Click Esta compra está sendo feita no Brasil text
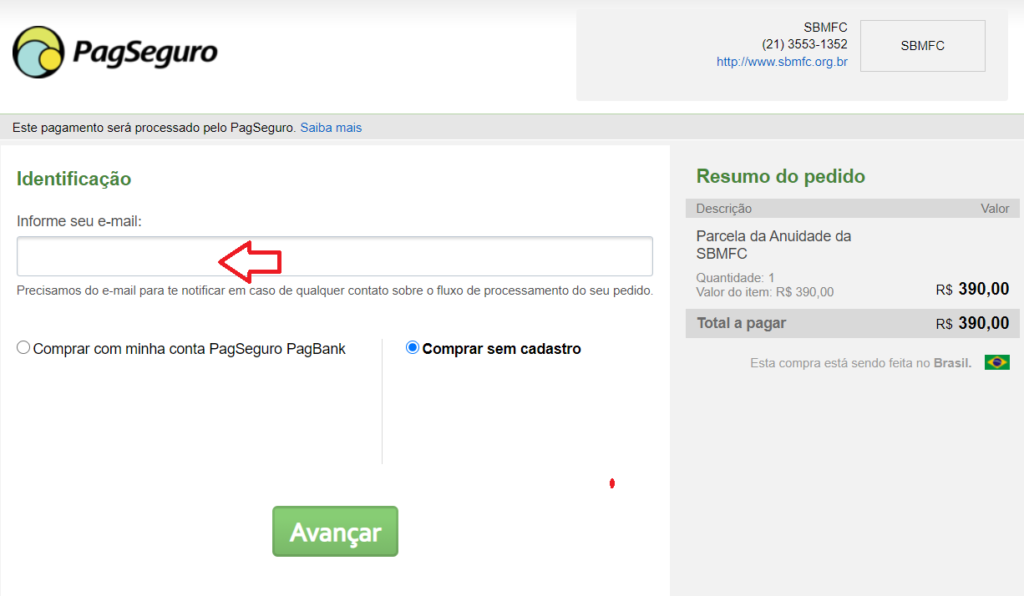 tap(860, 363)
